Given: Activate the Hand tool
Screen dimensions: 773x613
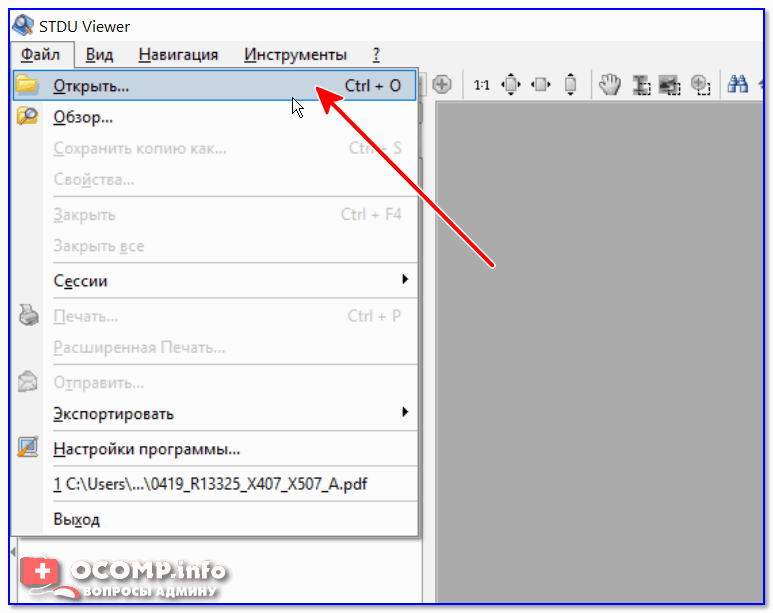Looking at the screenshot, I should click(610, 84).
